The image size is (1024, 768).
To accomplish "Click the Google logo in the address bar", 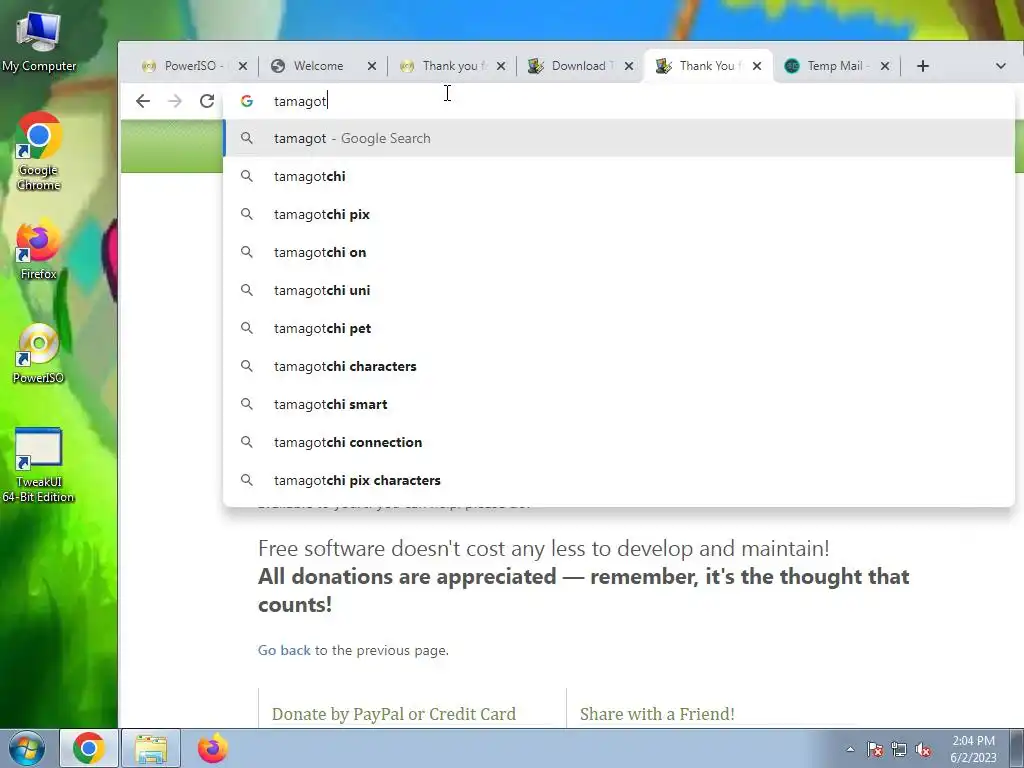I will click(247, 101).
